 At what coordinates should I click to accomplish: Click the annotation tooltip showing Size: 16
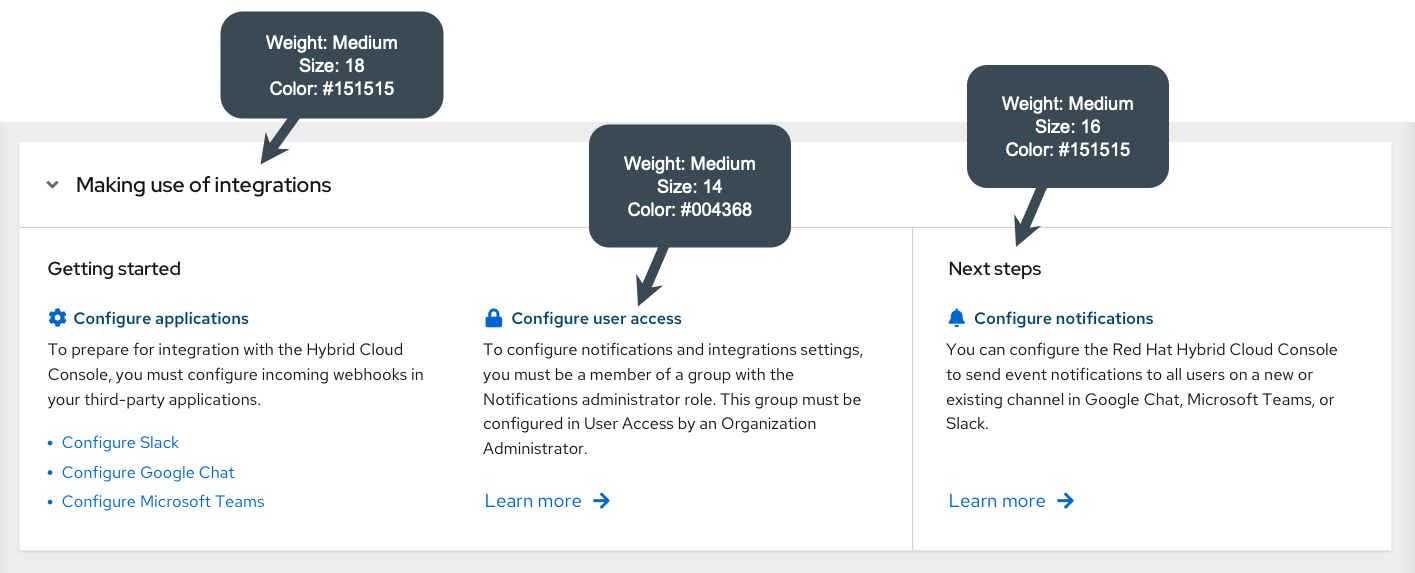1067,126
